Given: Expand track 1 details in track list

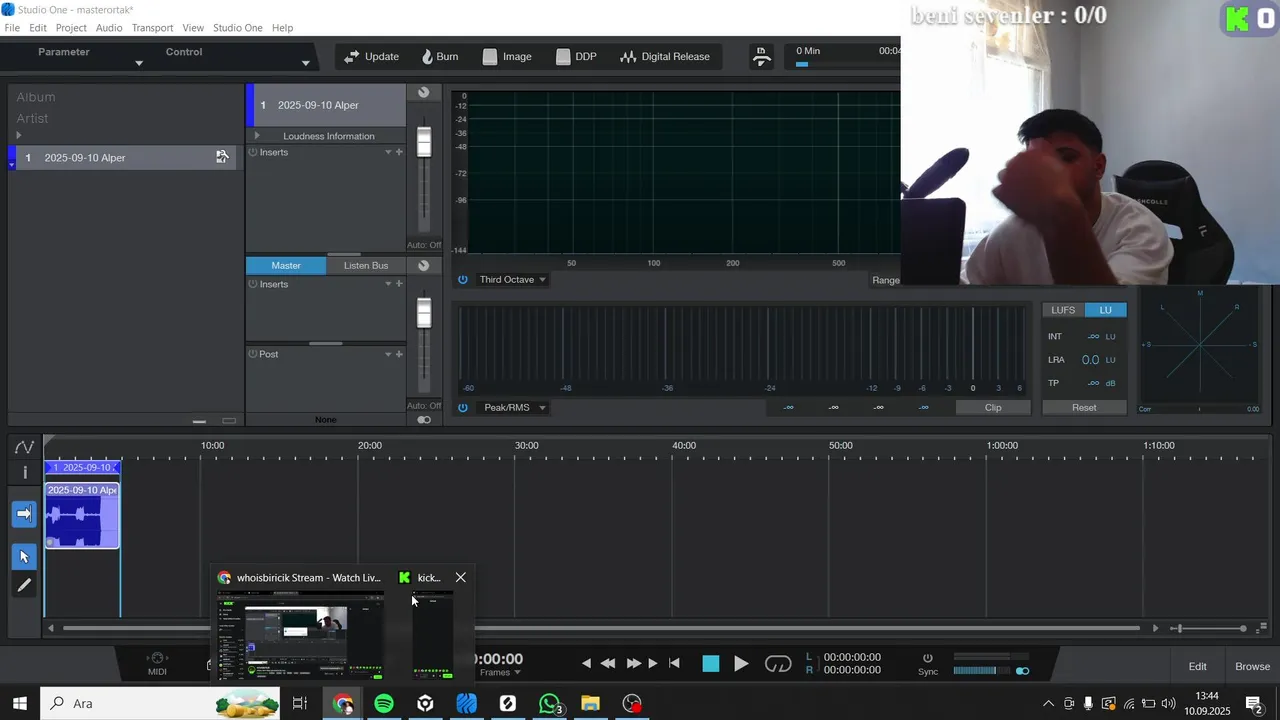Looking at the screenshot, I should pos(12,165).
